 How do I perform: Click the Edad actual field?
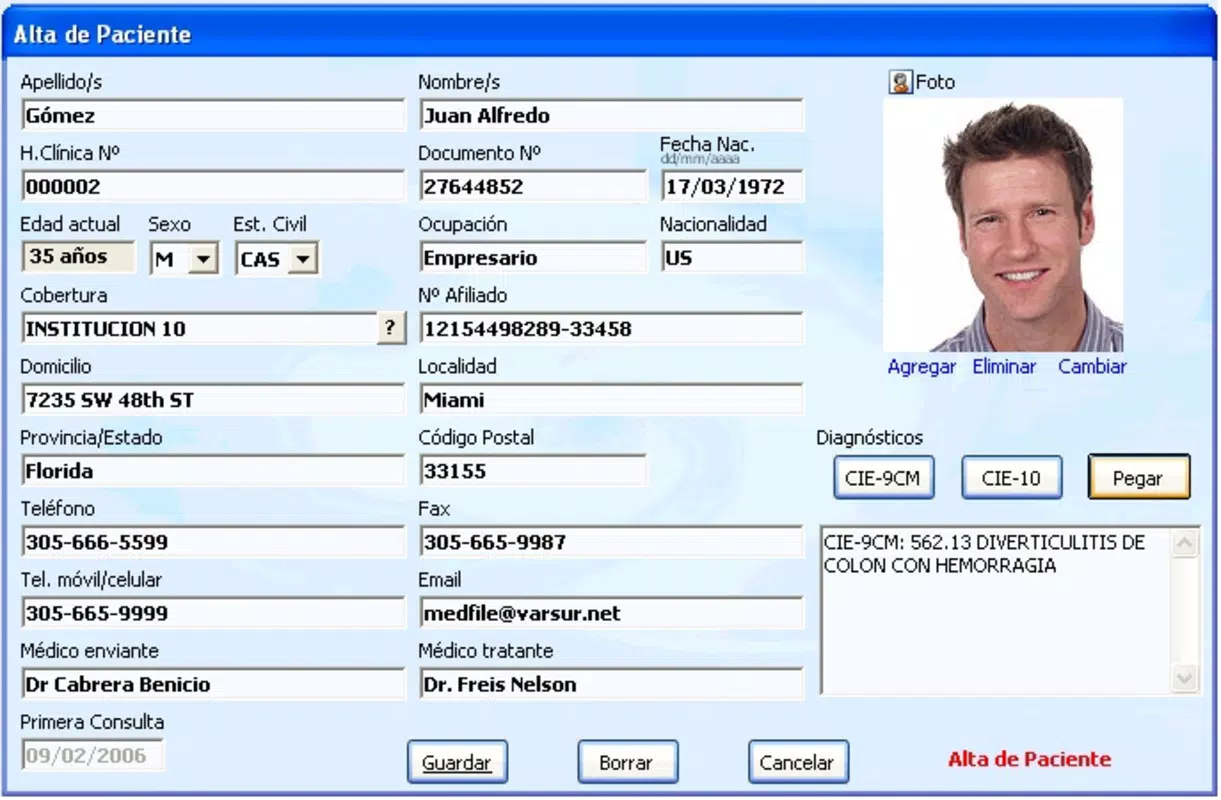click(78, 257)
